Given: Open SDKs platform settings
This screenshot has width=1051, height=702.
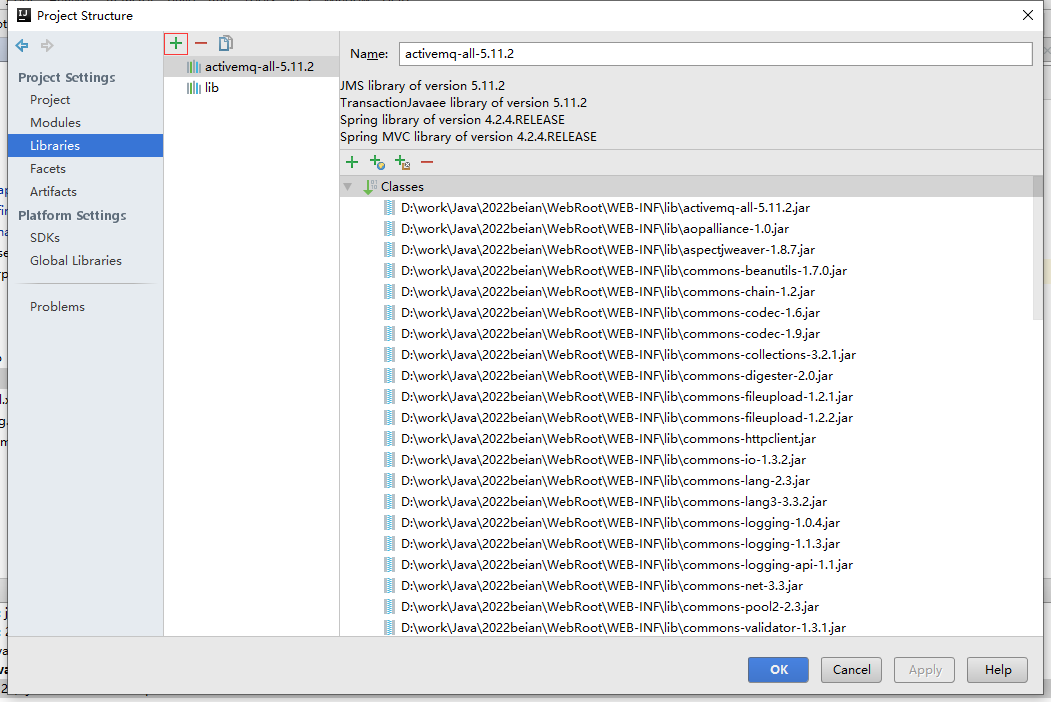Looking at the screenshot, I should (x=45, y=238).
